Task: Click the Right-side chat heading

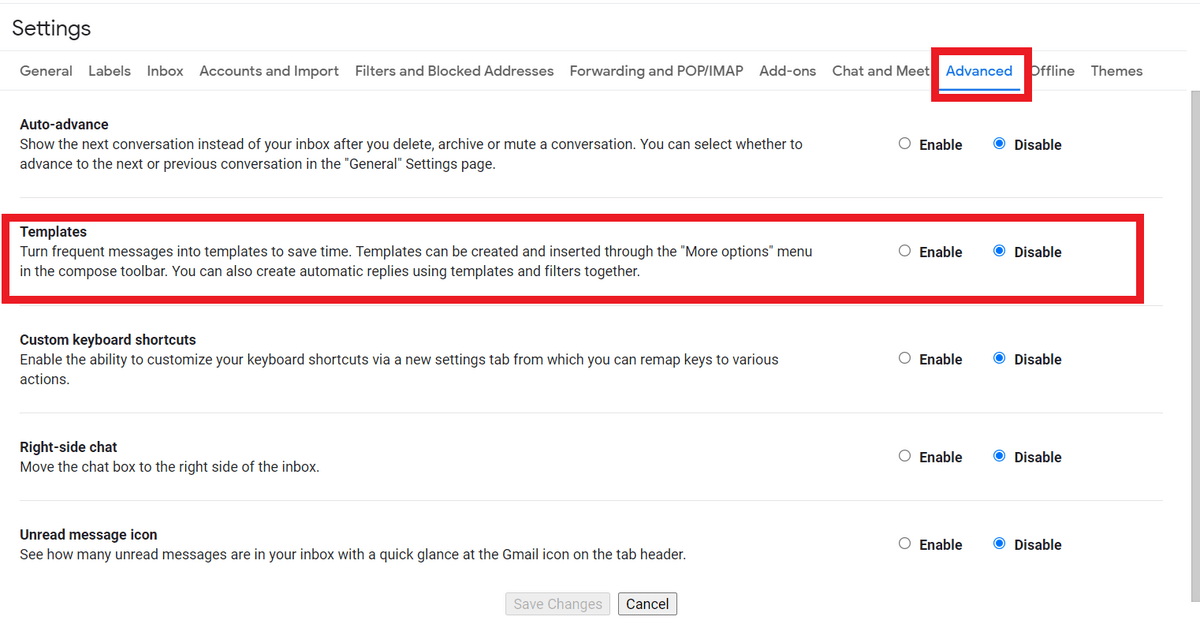Action: 69,447
